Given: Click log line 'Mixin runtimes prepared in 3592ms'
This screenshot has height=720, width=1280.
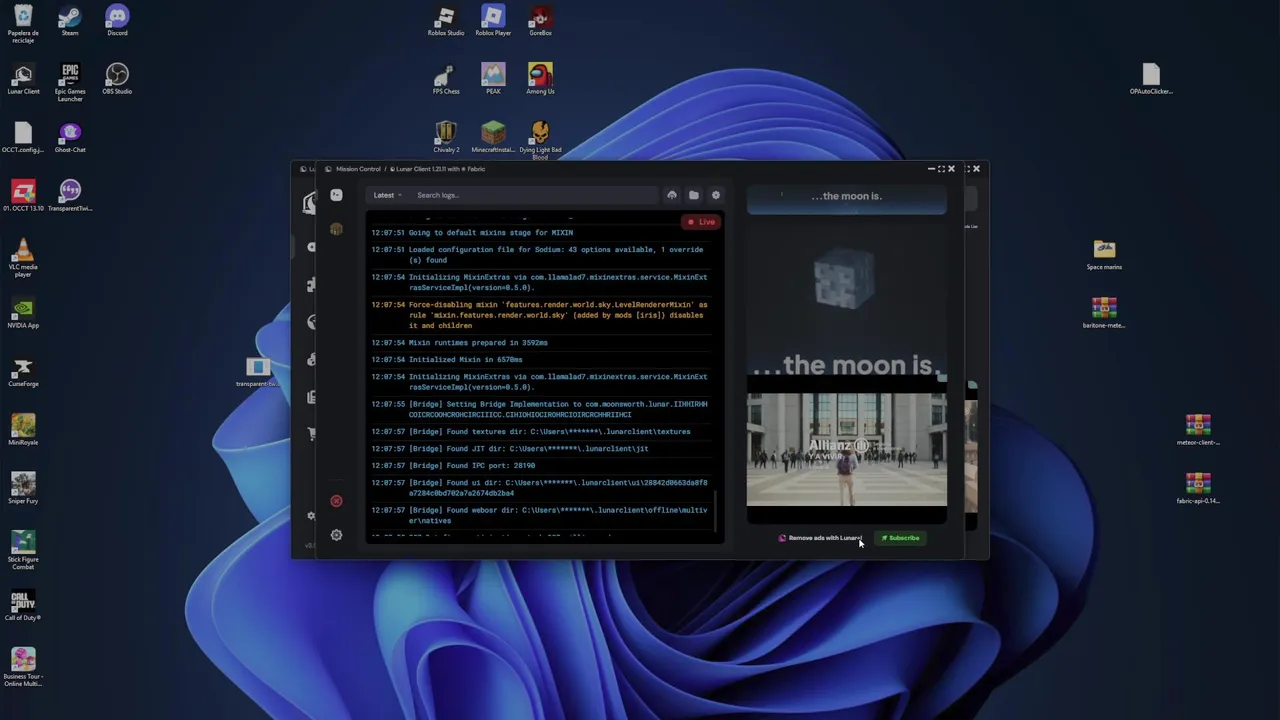Looking at the screenshot, I should (x=459, y=343).
